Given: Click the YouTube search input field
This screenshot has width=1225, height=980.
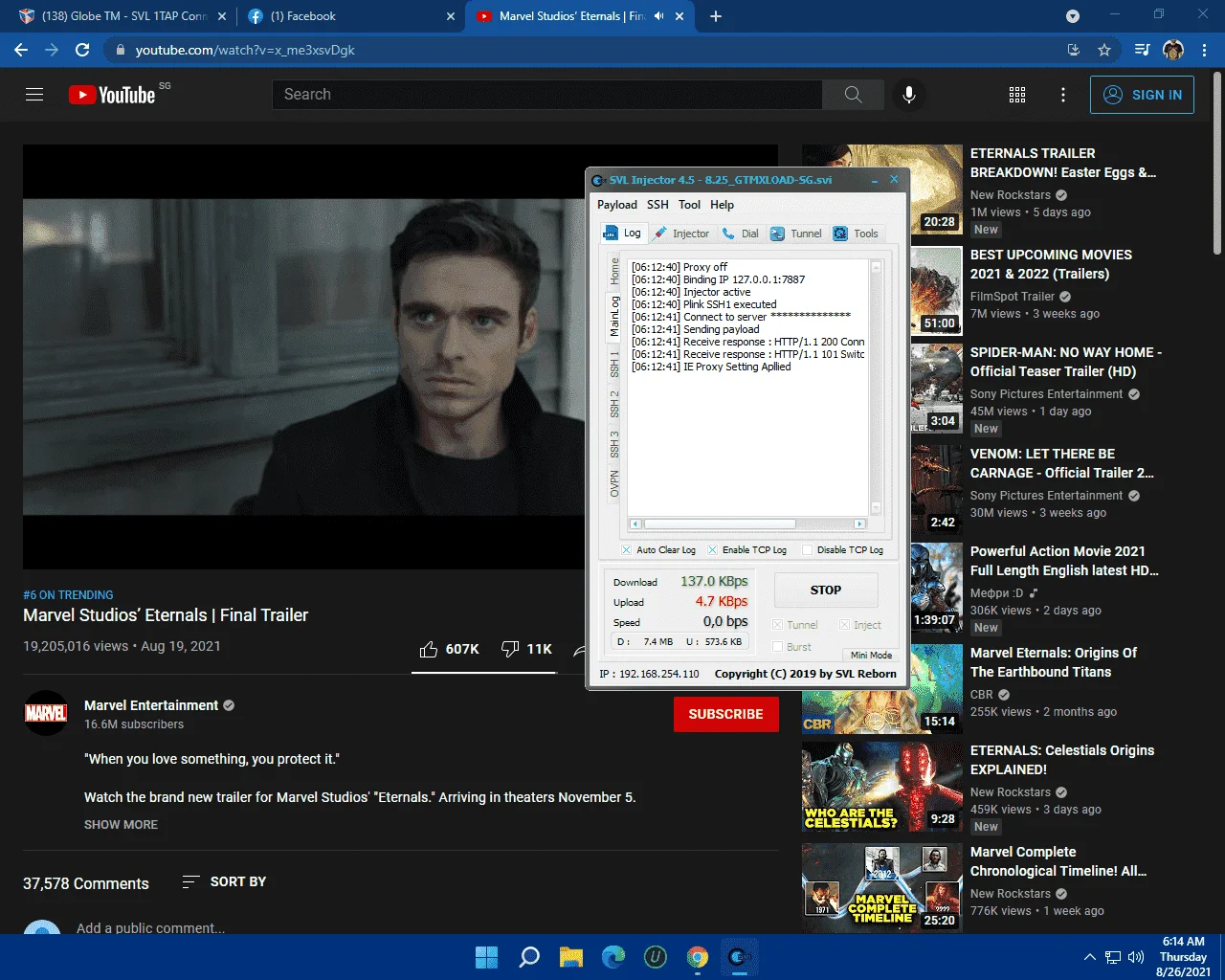Looking at the screenshot, I should [547, 95].
